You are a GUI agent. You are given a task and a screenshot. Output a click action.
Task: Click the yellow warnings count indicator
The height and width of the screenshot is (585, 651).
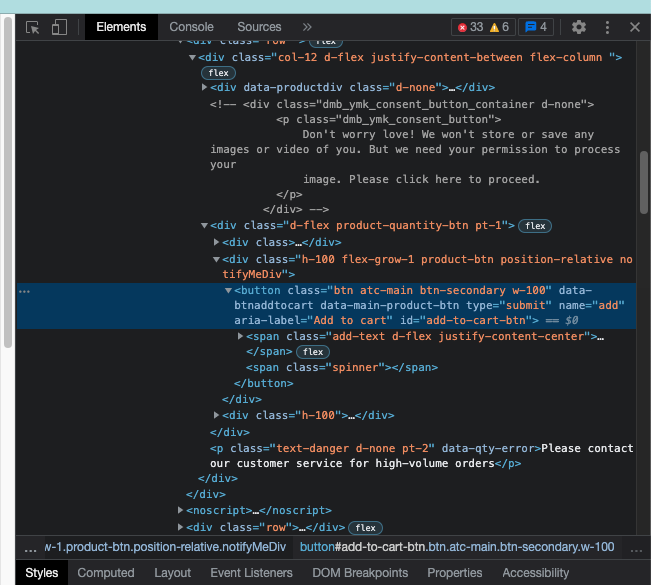[x=500, y=28]
